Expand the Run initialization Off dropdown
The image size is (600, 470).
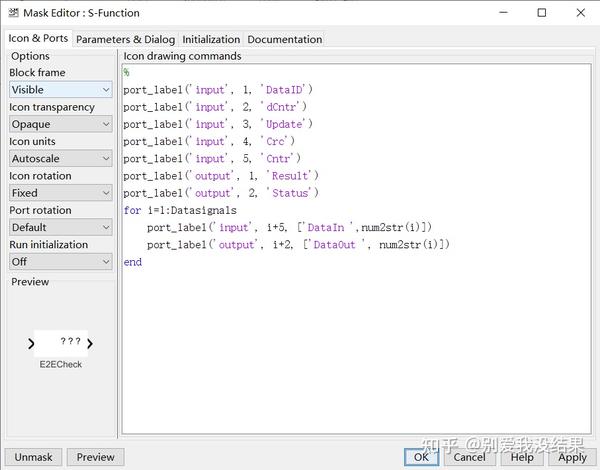pyautogui.click(x=60, y=262)
